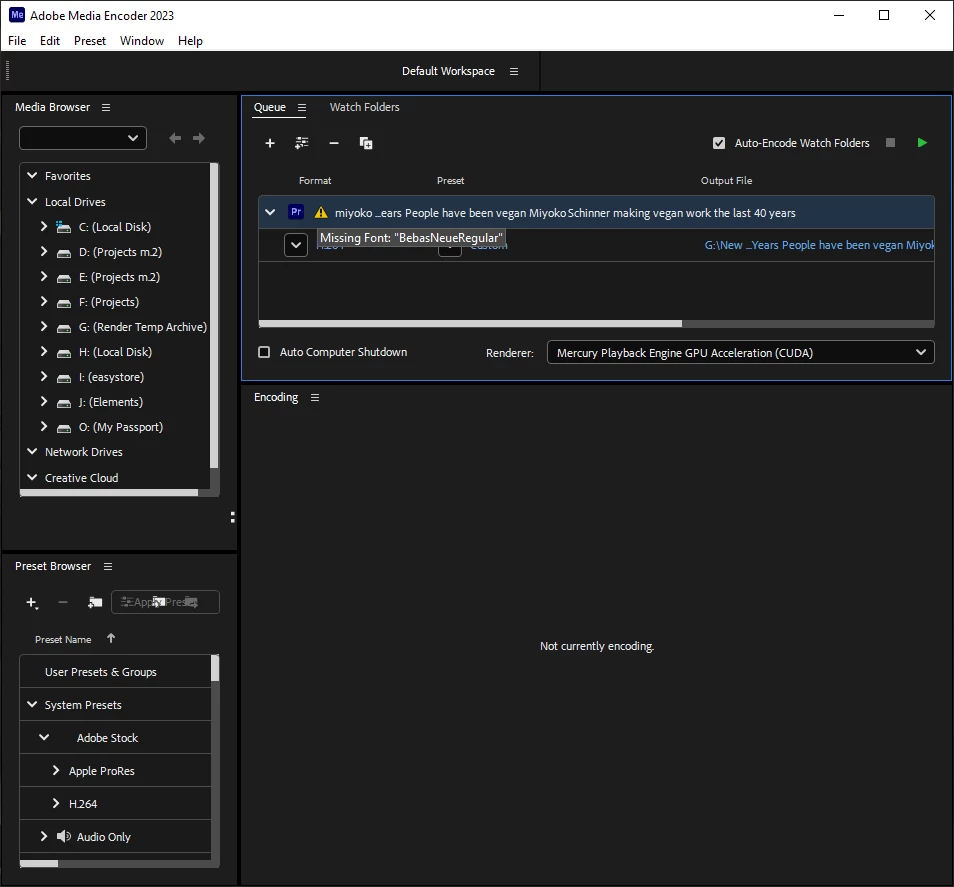Screen dimensions: 954x887
Task: Click the O: drive icon
Action: point(64,428)
